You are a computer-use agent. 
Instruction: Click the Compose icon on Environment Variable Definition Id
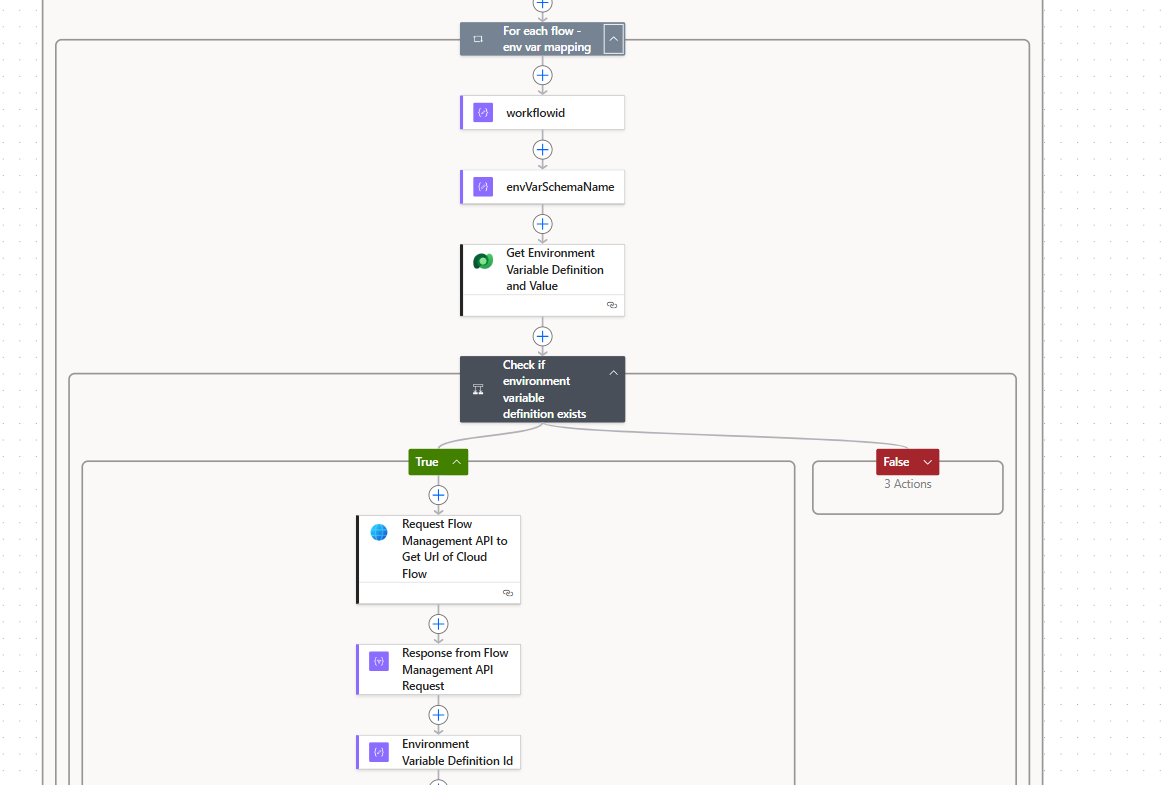coord(379,752)
